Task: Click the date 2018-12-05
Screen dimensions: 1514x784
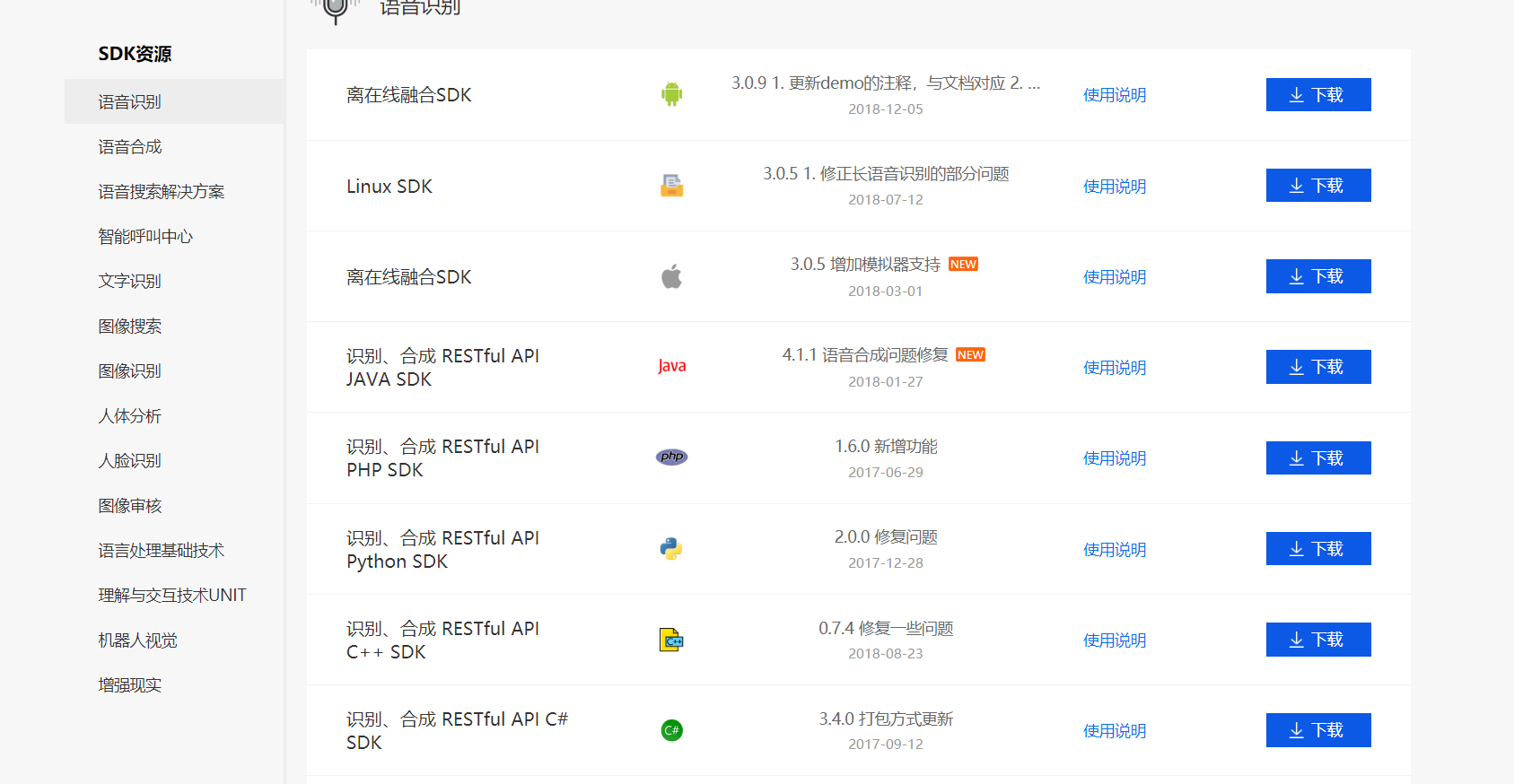Action: tap(886, 109)
